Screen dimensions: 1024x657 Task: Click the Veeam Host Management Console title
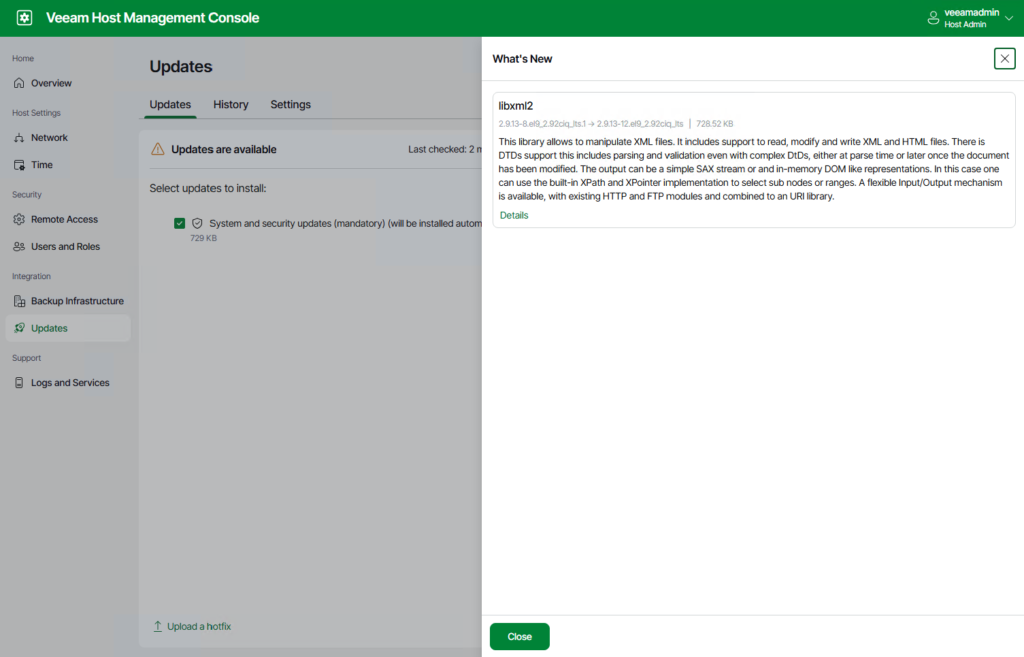(x=152, y=18)
